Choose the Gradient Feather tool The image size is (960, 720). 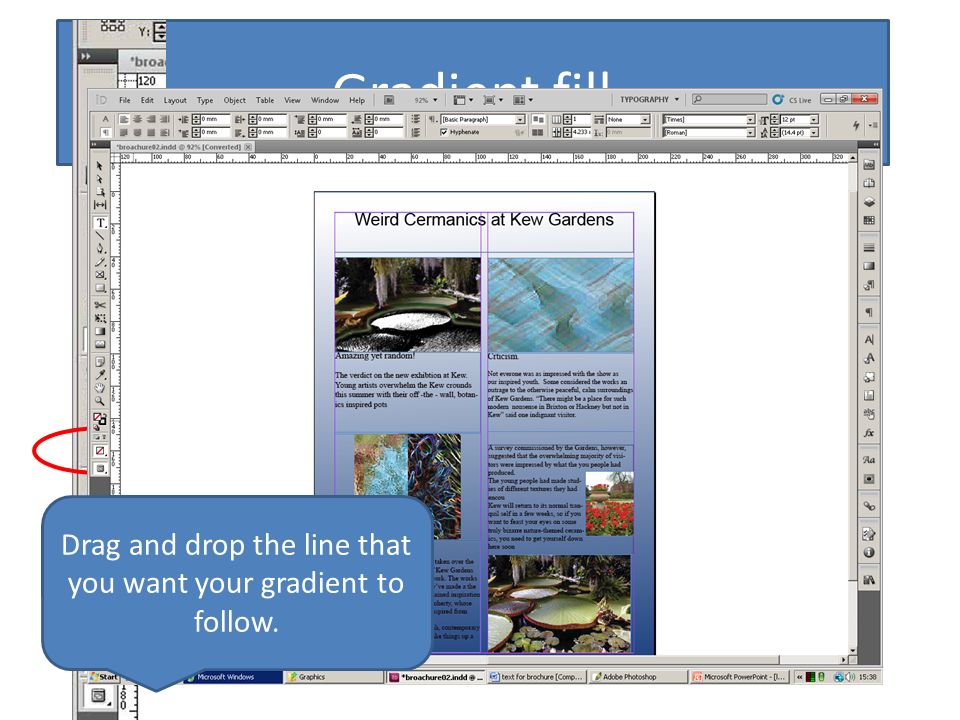click(x=100, y=344)
